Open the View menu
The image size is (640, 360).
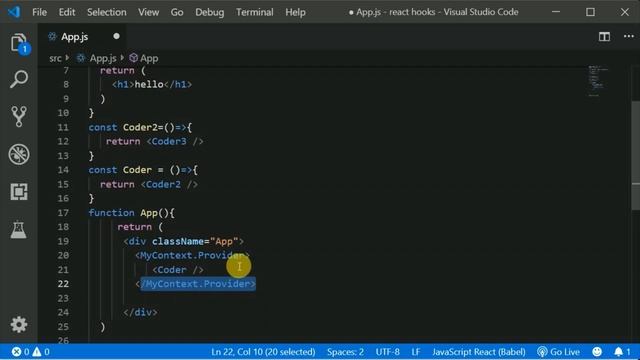149,12
